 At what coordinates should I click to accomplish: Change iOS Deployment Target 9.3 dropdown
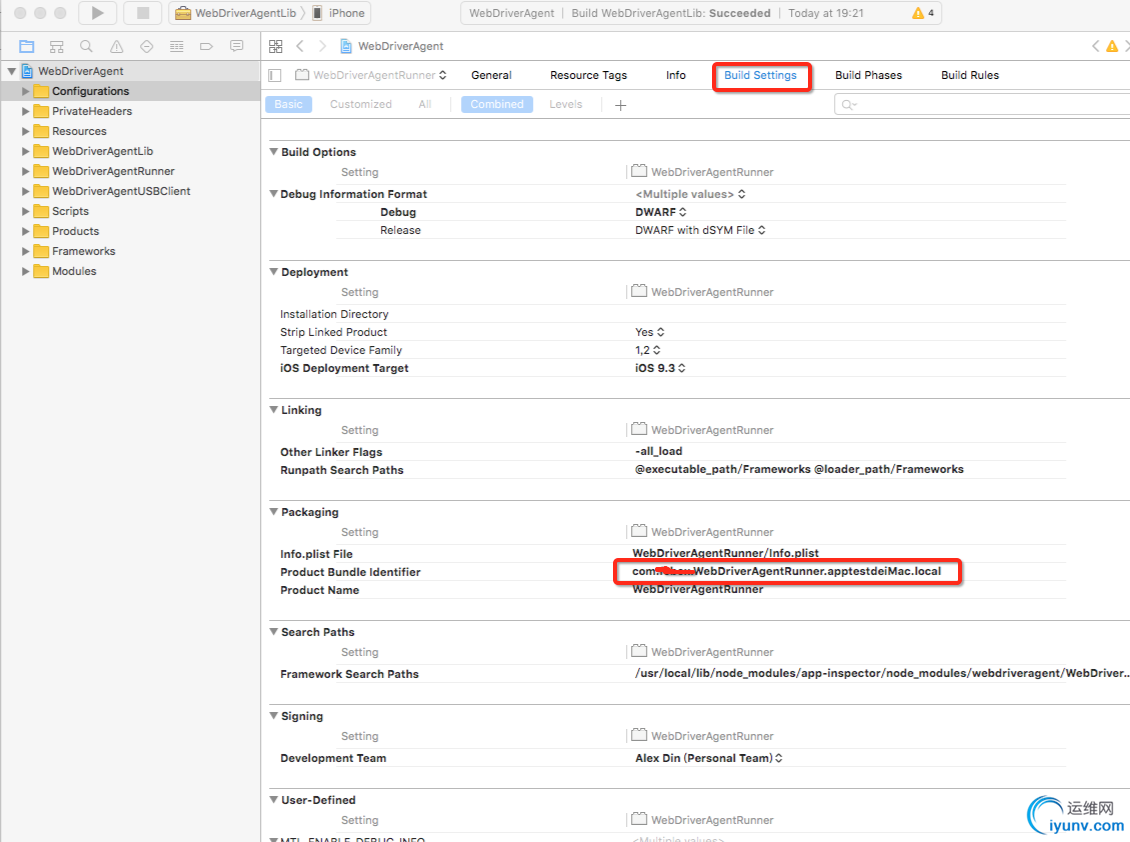660,368
